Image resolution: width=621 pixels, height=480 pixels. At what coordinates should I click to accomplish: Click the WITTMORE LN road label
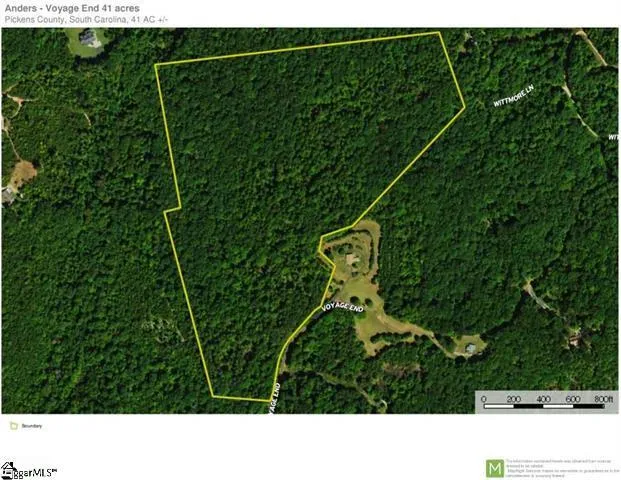click(514, 96)
